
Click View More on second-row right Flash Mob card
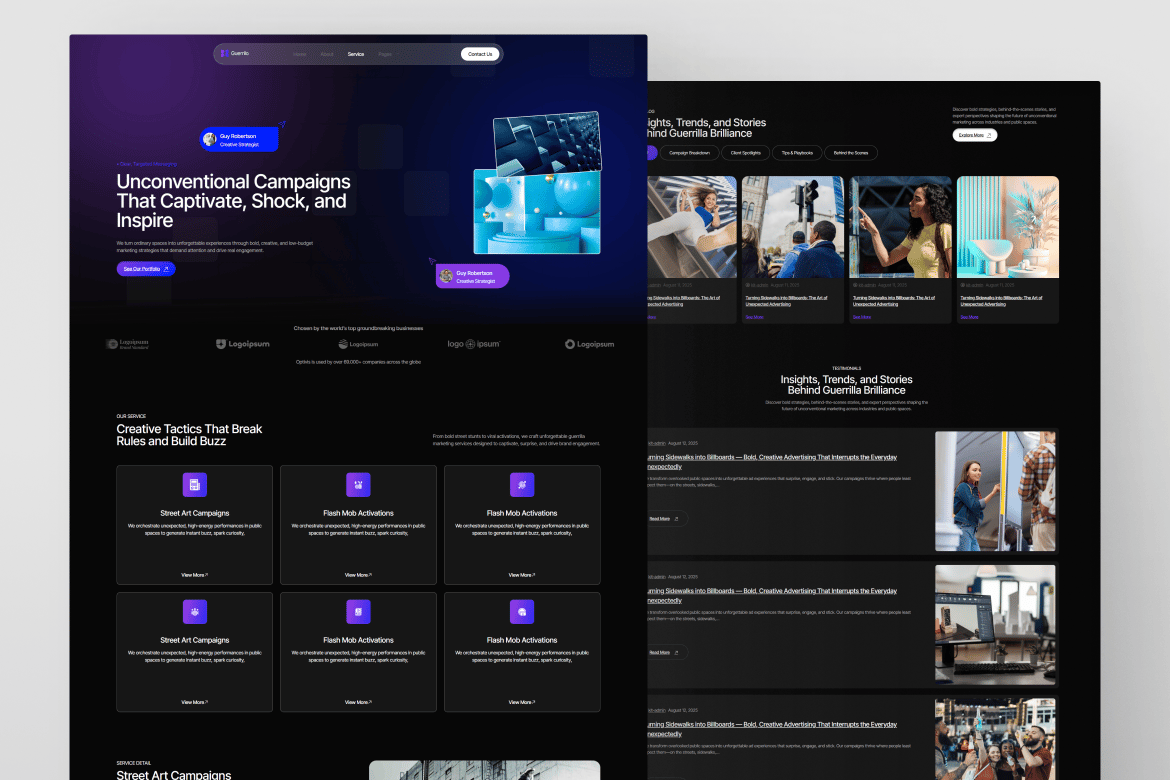click(x=522, y=702)
